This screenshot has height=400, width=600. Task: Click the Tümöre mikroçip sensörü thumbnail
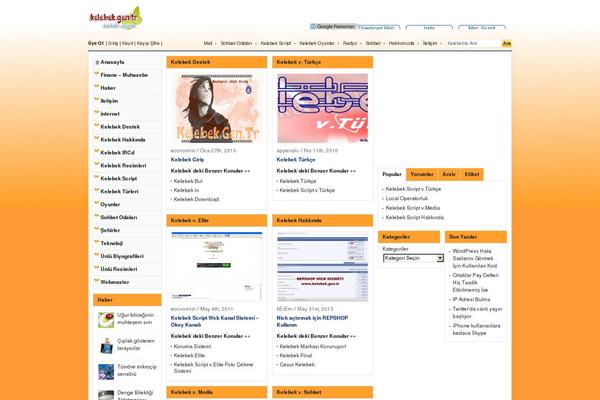[106, 371]
